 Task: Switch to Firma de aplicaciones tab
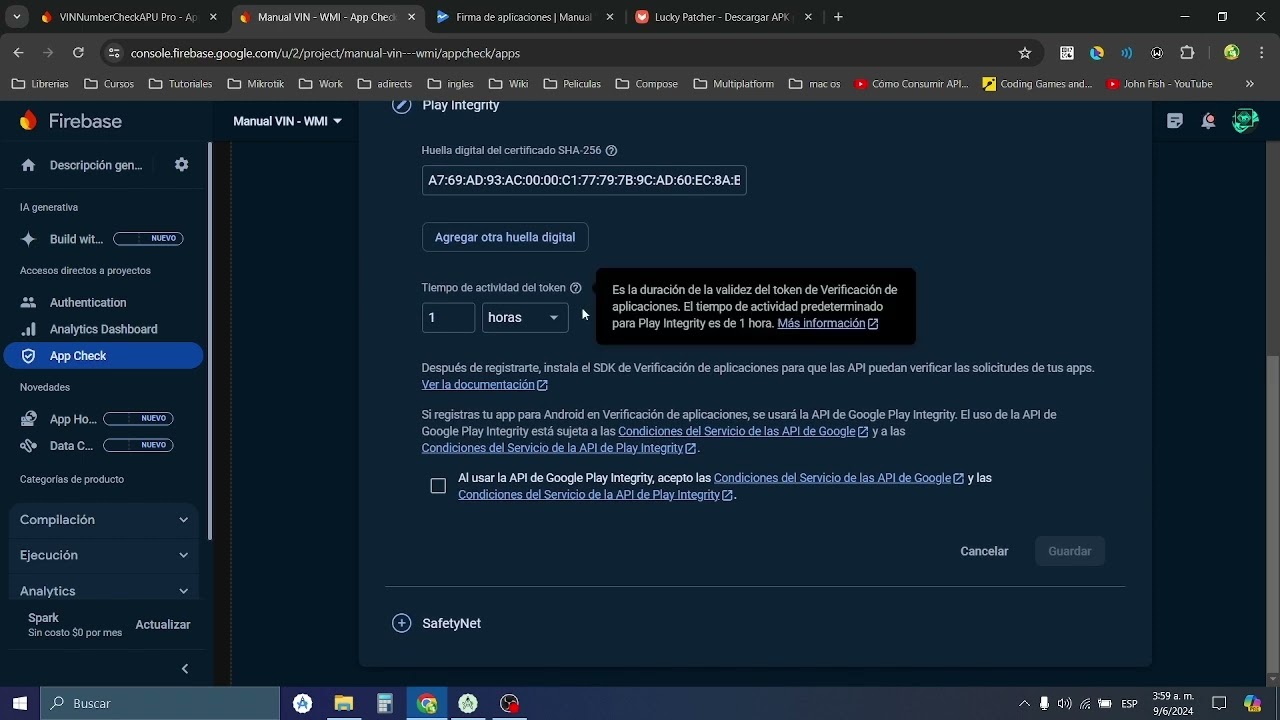(524, 17)
